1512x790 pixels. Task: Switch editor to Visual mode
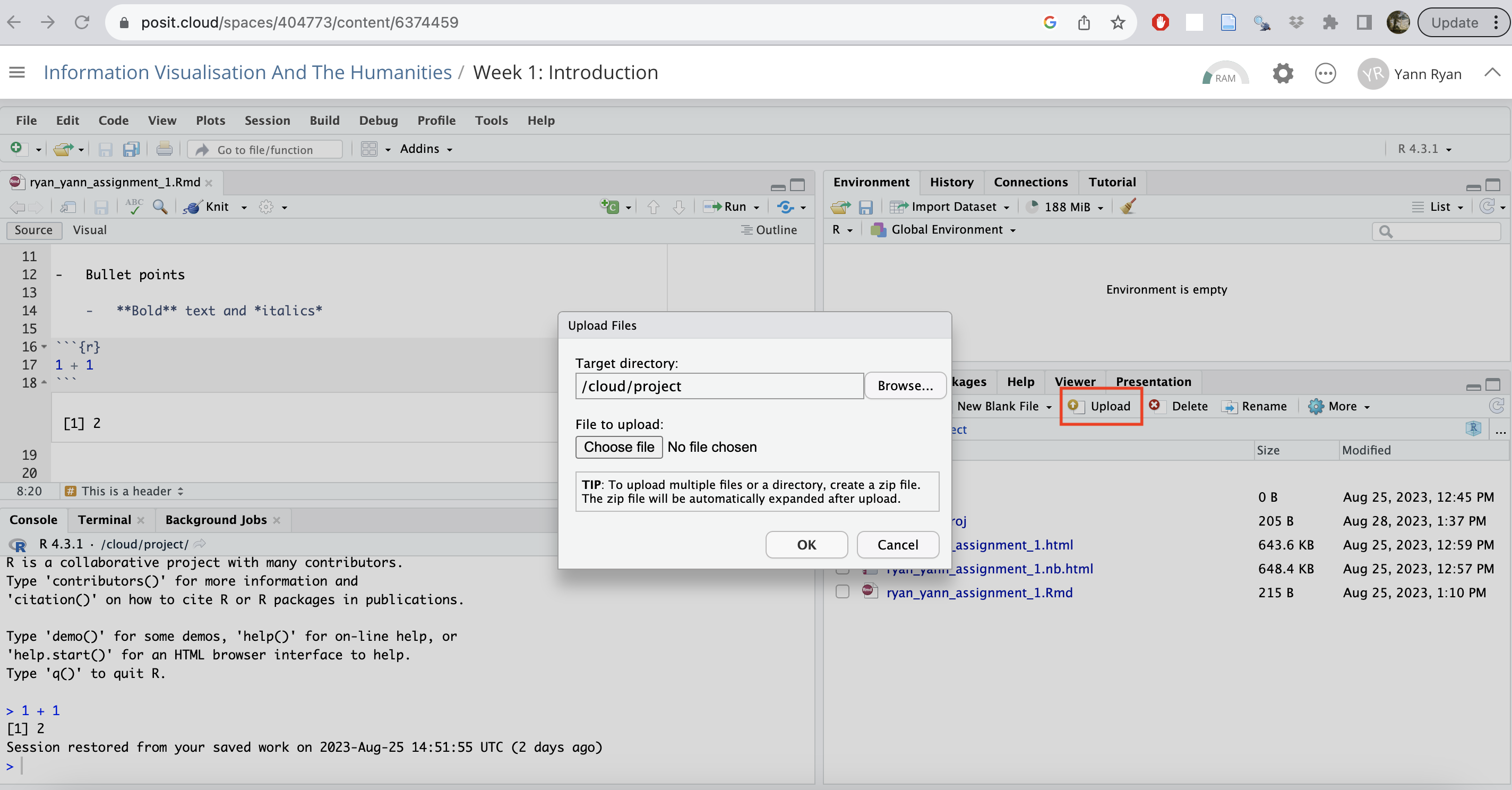[x=89, y=230]
